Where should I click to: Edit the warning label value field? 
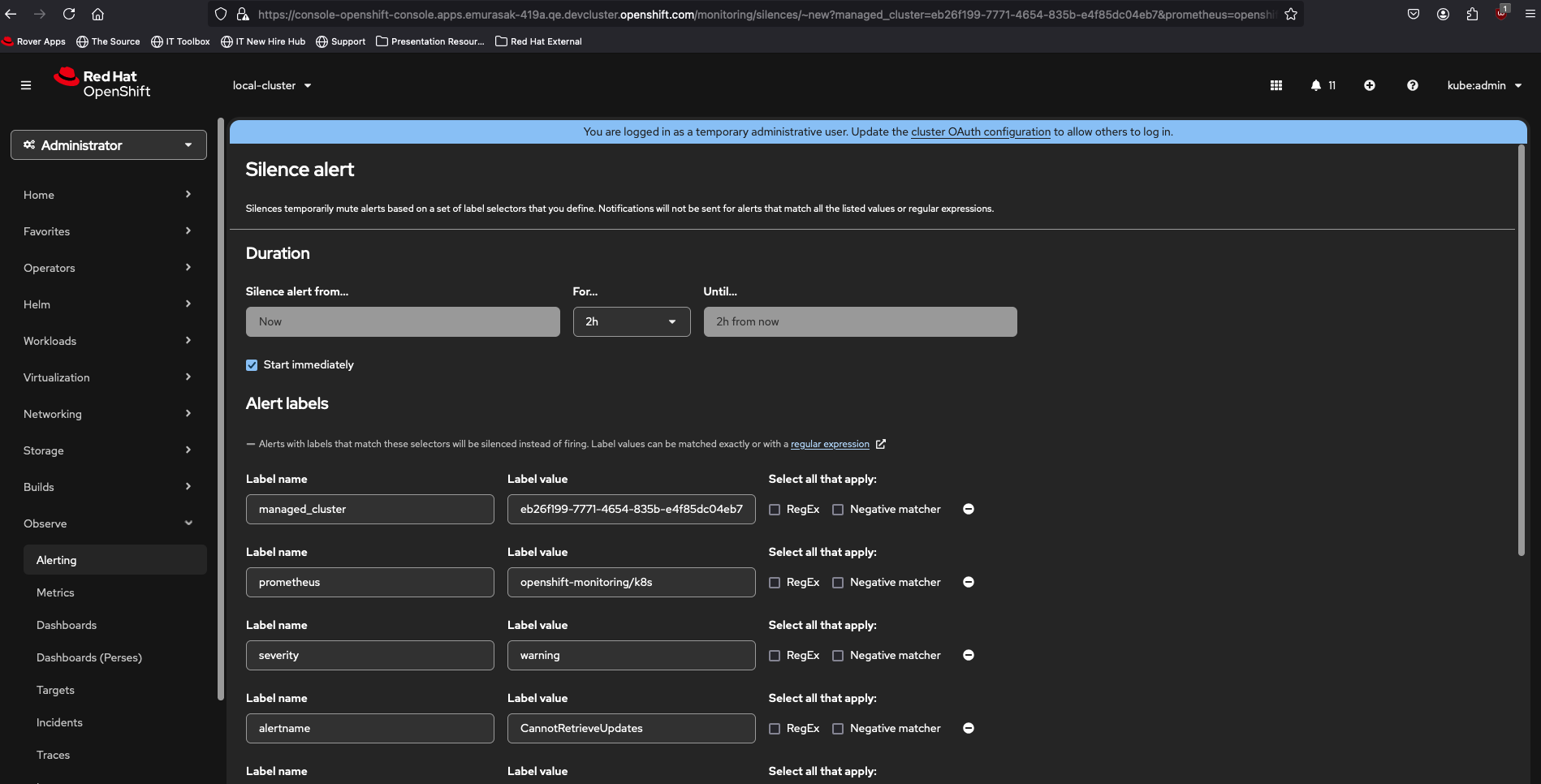632,655
